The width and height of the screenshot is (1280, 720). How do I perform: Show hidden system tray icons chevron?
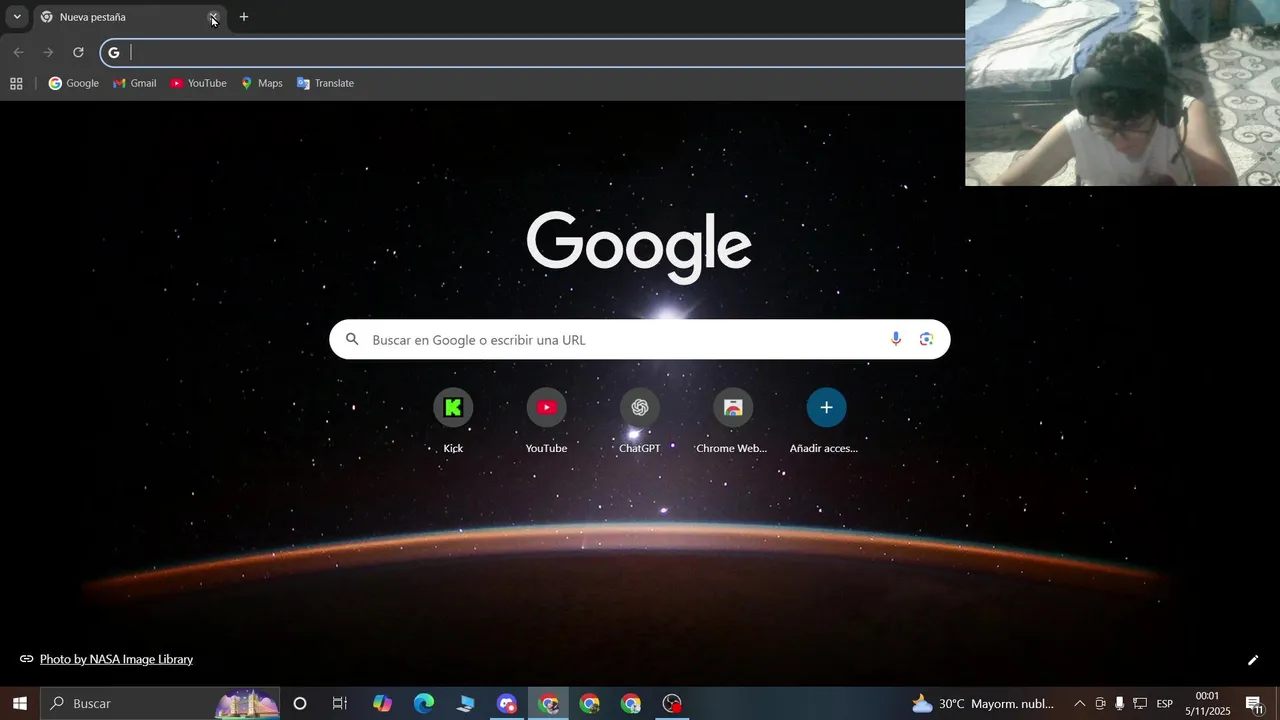click(x=1080, y=704)
